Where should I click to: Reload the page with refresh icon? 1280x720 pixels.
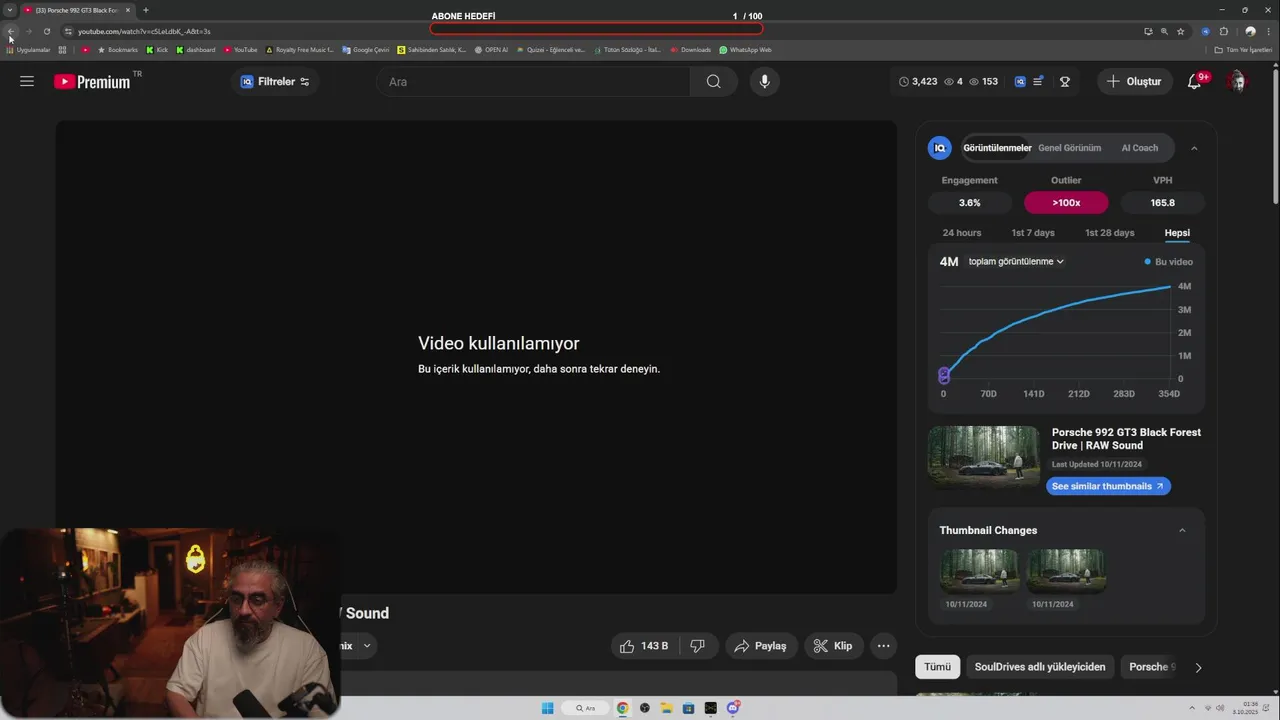(46, 31)
